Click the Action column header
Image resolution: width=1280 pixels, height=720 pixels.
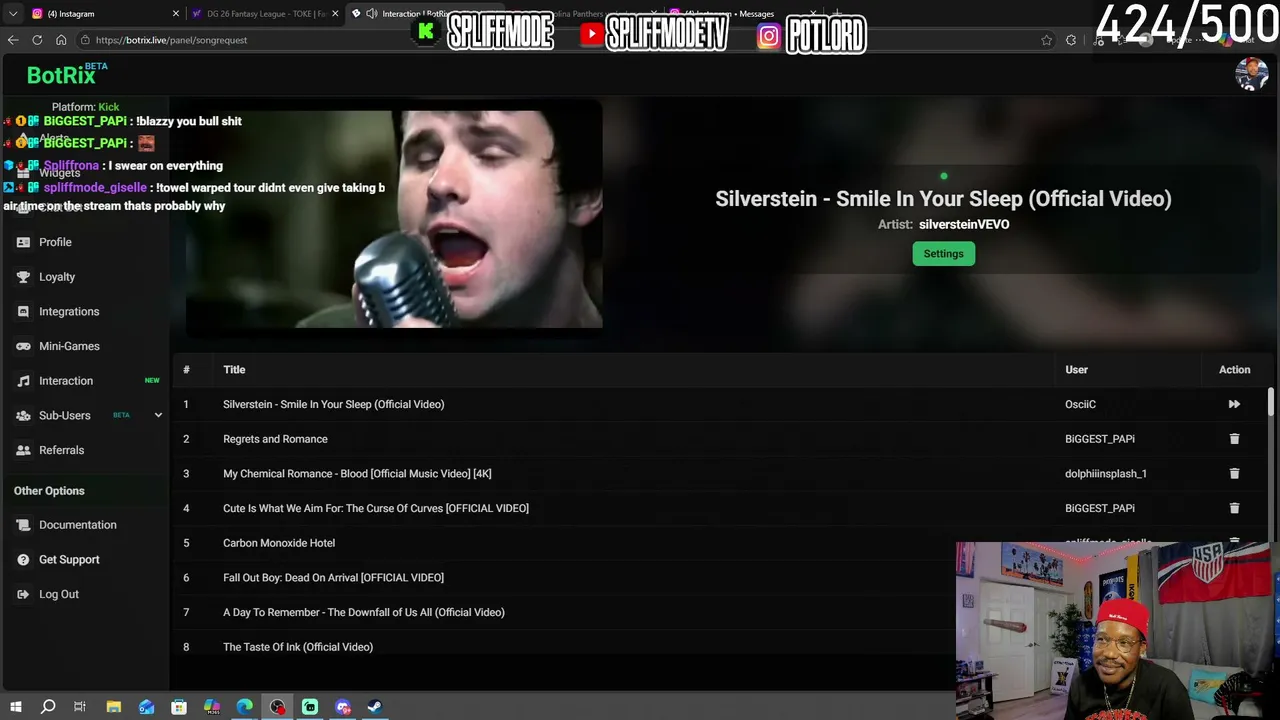point(1234,370)
